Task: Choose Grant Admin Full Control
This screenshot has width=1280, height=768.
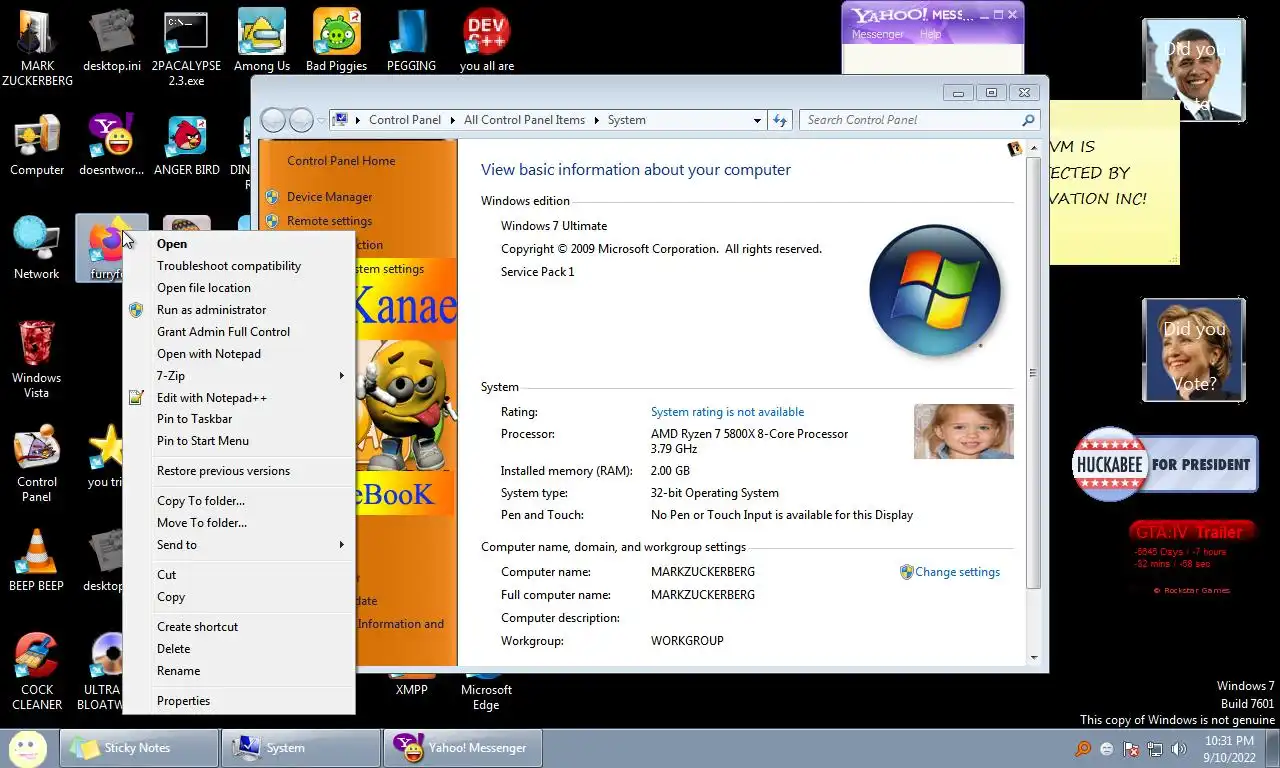Action: (239, 332)
